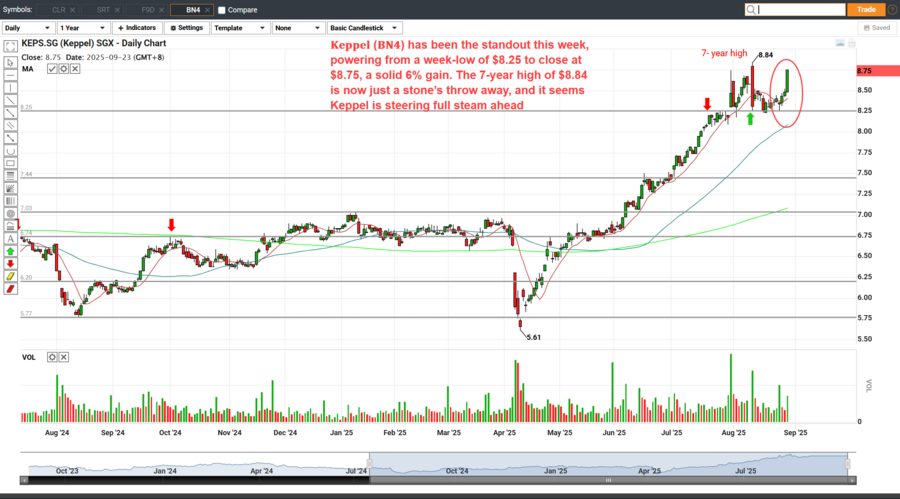Close the BN4 symbol tab

click(x=207, y=10)
